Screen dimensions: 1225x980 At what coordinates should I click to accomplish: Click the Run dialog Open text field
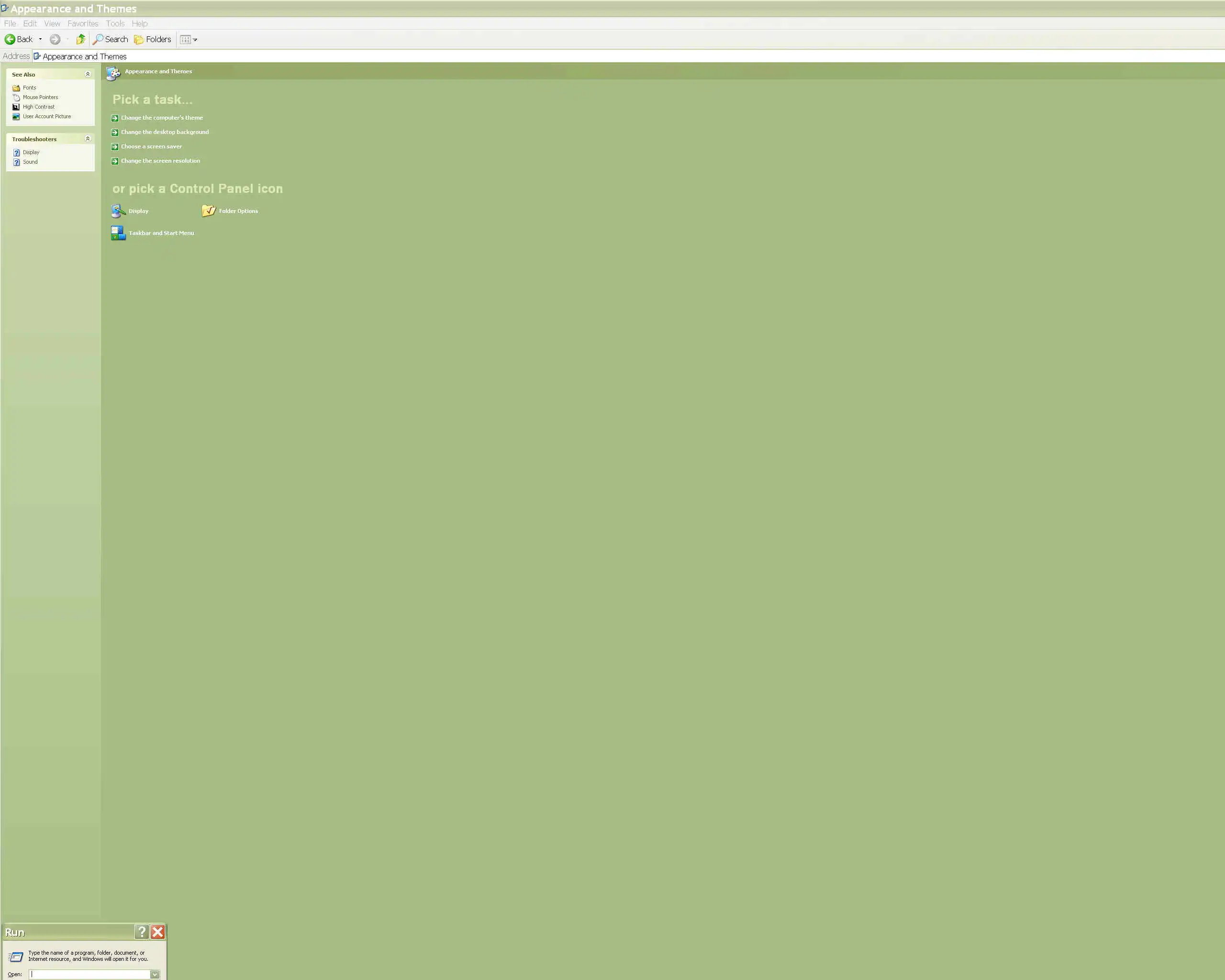point(90,974)
